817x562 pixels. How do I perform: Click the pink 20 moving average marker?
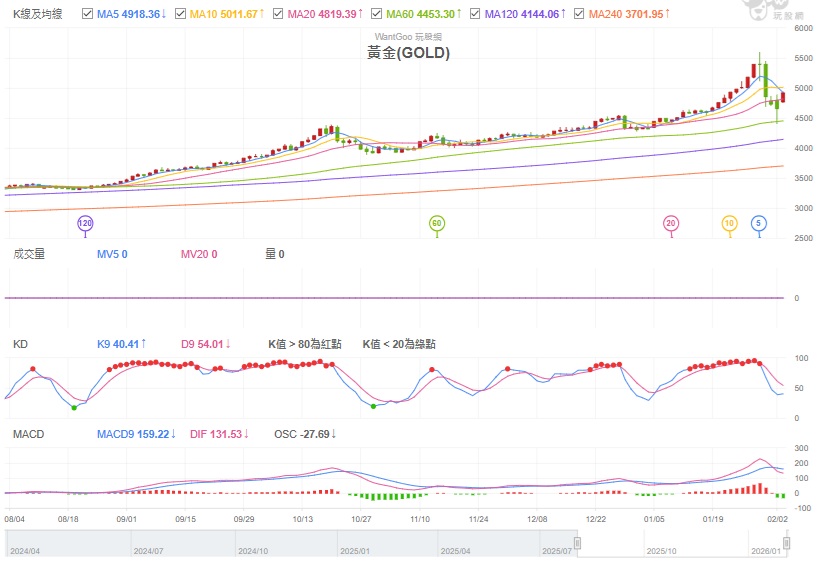click(x=671, y=223)
